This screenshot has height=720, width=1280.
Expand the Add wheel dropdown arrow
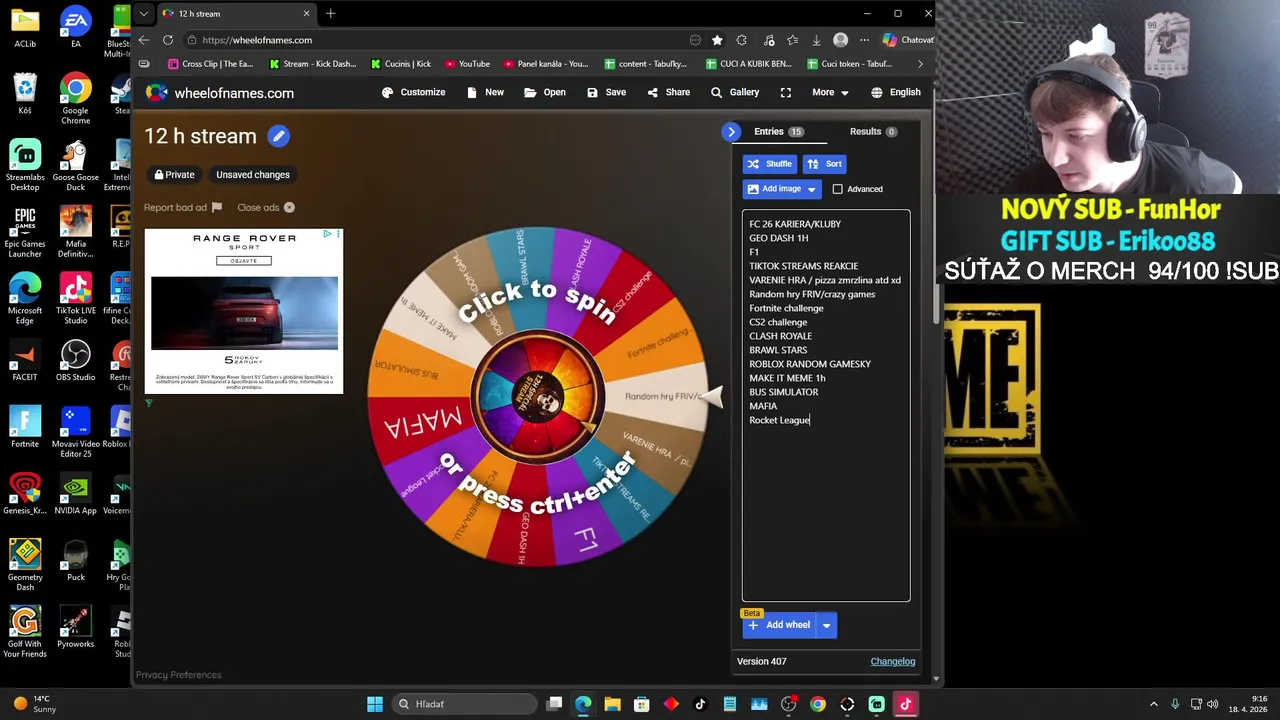pyautogui.click(x=826, y=625)
